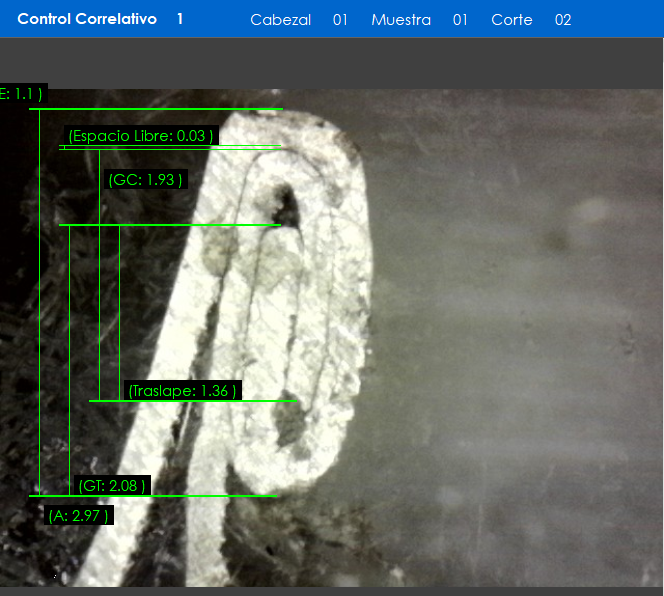Image resolution: width=664 pixels, height=596 pixels.
Task: Select the 01 value next to Cabezal
Action: point(340,20)
